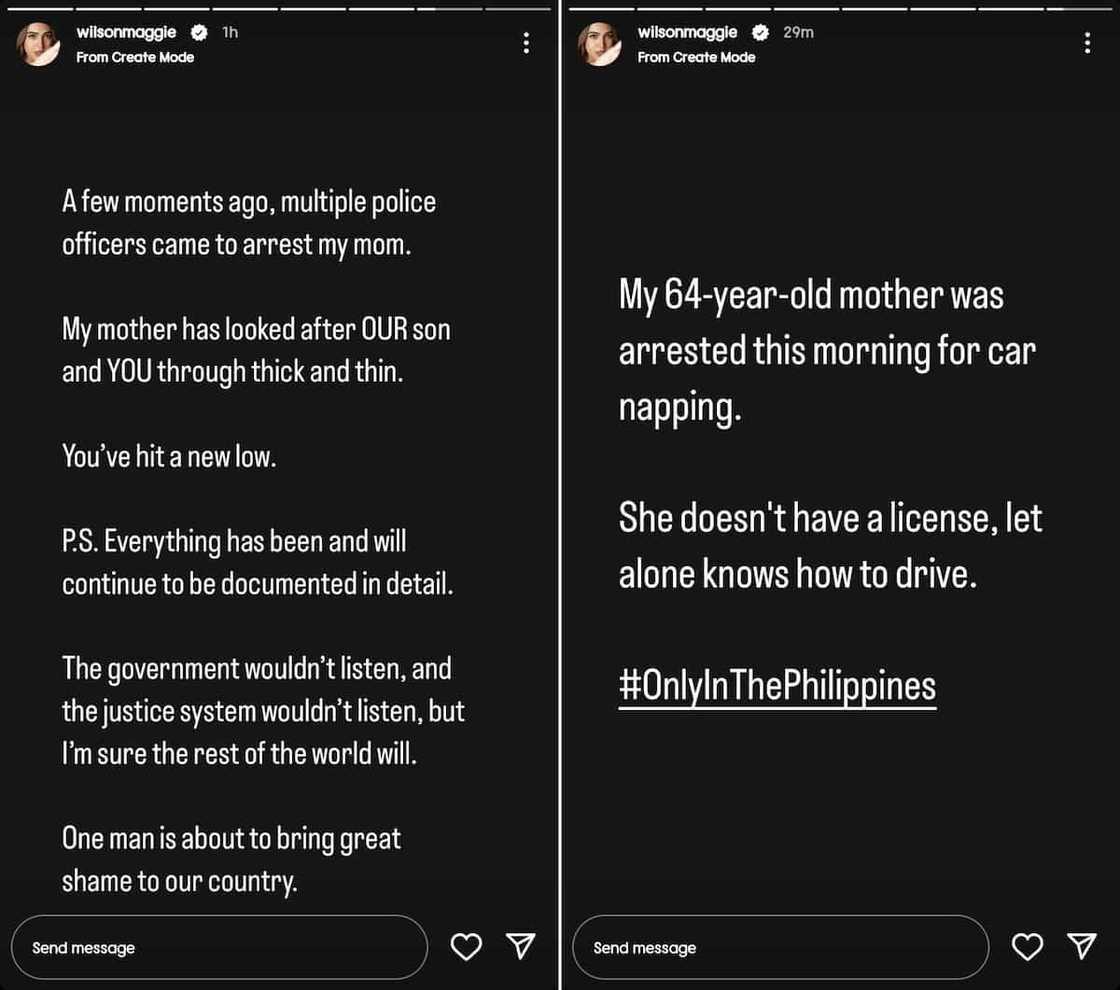The image size is (1120, 990).
Task: Tap "From Create Mode" label on left story
Action: click(135, 57)
